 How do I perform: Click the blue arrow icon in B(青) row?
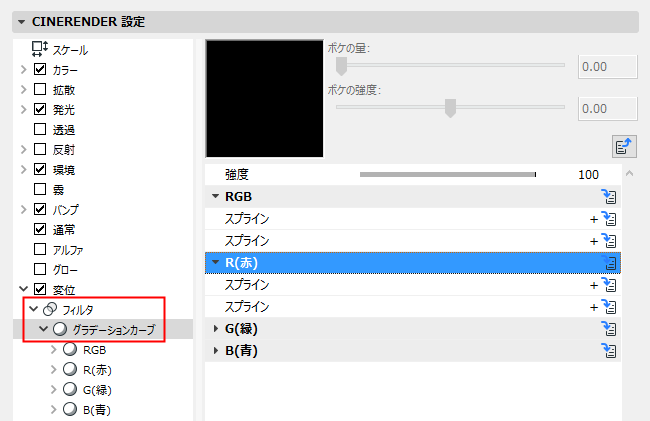coord(609,351)
